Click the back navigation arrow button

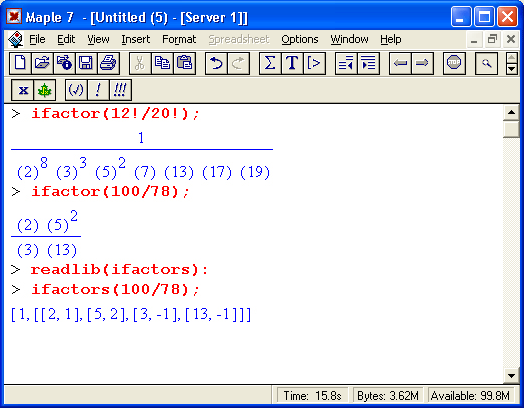tap(400, 63)
